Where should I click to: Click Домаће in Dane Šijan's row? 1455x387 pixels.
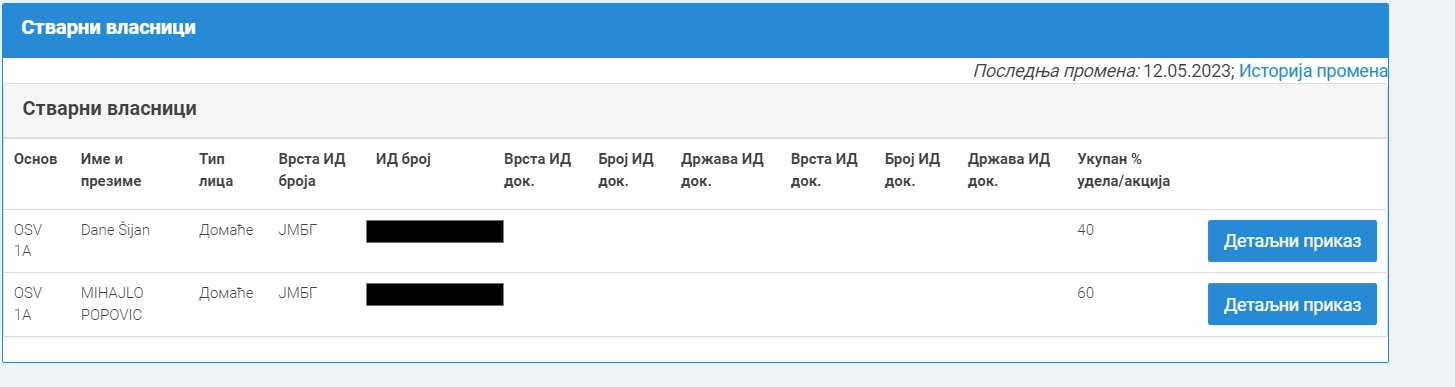pos(227,230)
